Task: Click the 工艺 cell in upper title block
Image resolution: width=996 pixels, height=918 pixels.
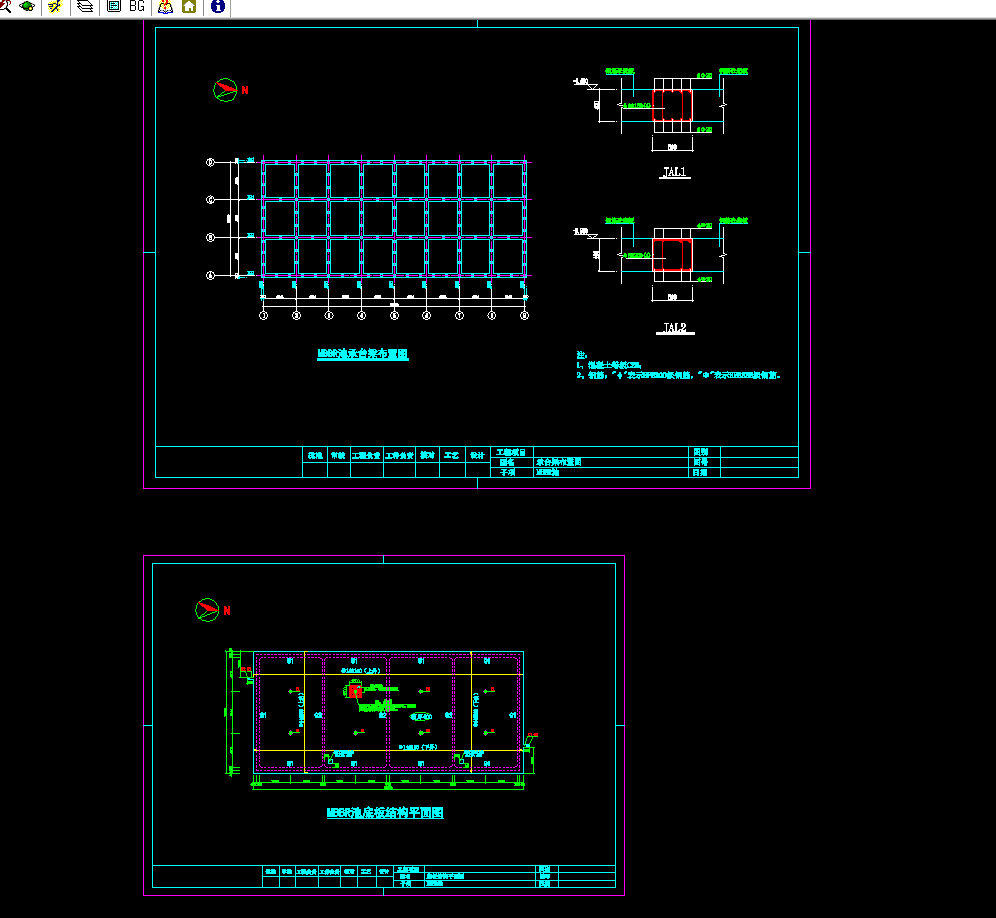Action: click(x=452, y=456)
